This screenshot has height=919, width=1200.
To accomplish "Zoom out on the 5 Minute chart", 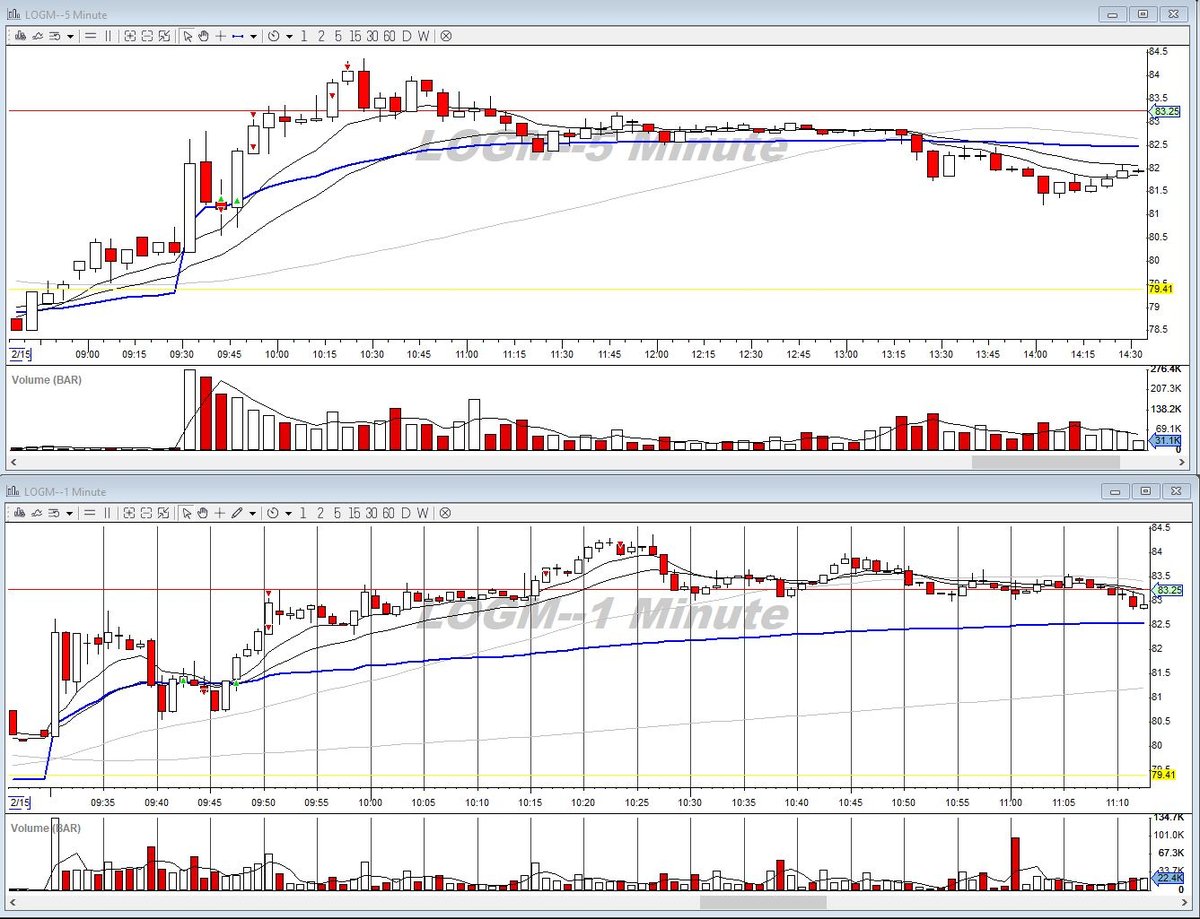I will tap(147, 35).
